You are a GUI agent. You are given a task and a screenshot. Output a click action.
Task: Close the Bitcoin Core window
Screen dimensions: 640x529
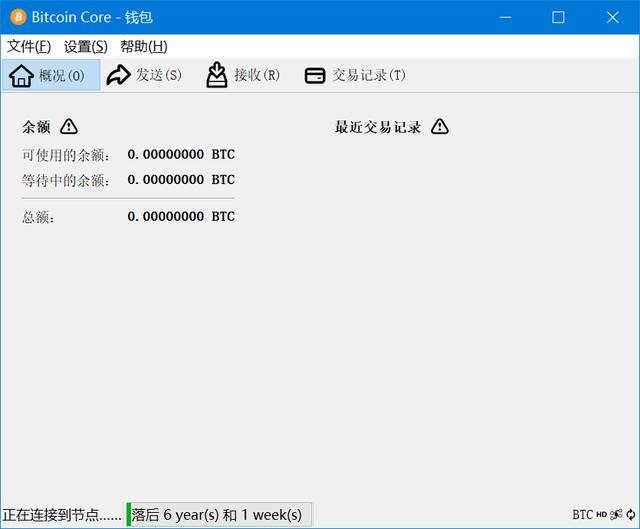click(x=612, y=17)
